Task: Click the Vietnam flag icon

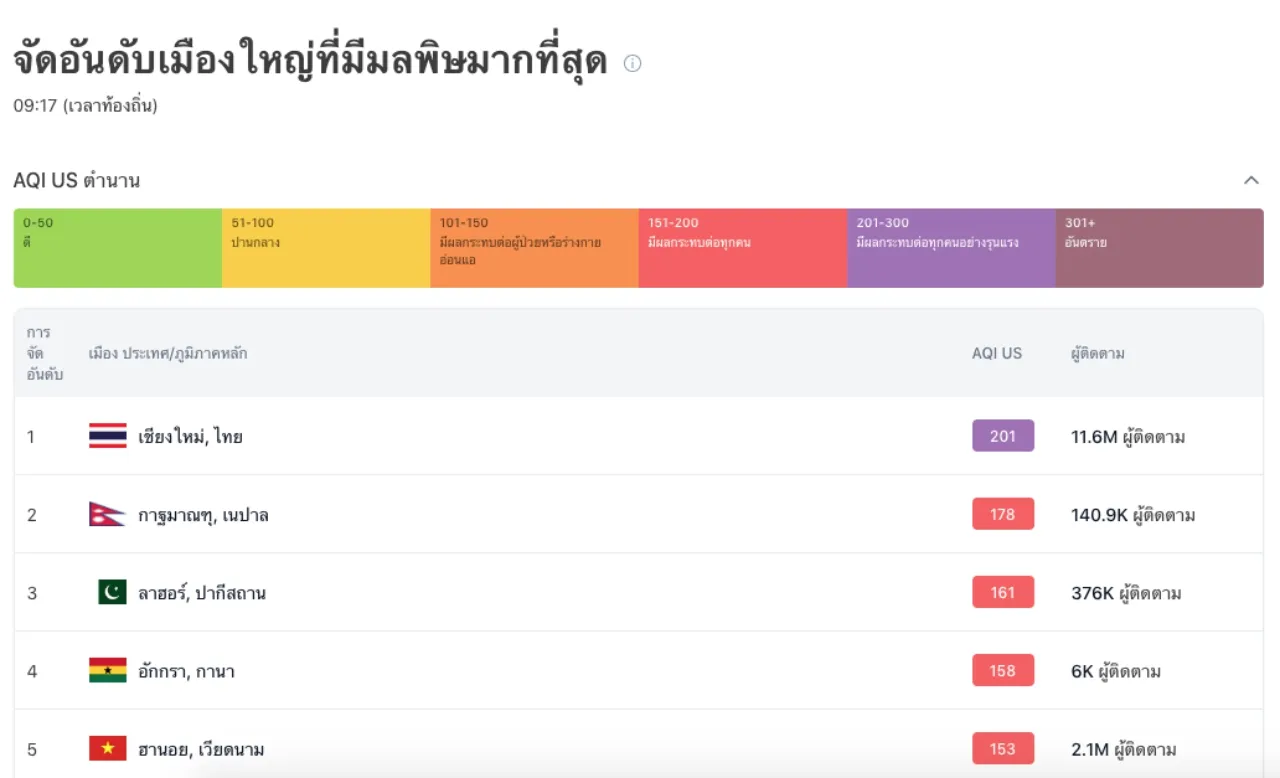Action: [x=108, y=748]
